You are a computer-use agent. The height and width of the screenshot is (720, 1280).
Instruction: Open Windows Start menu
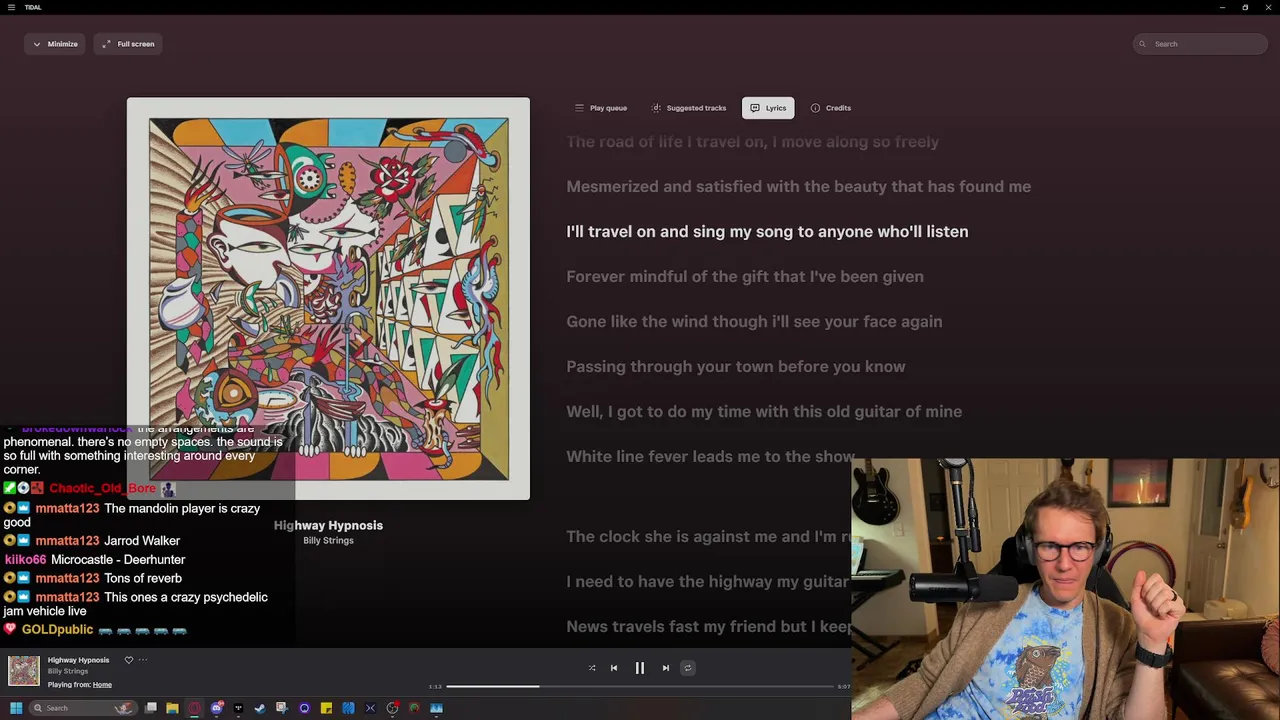pyautogui.click(x=16, y=708)
